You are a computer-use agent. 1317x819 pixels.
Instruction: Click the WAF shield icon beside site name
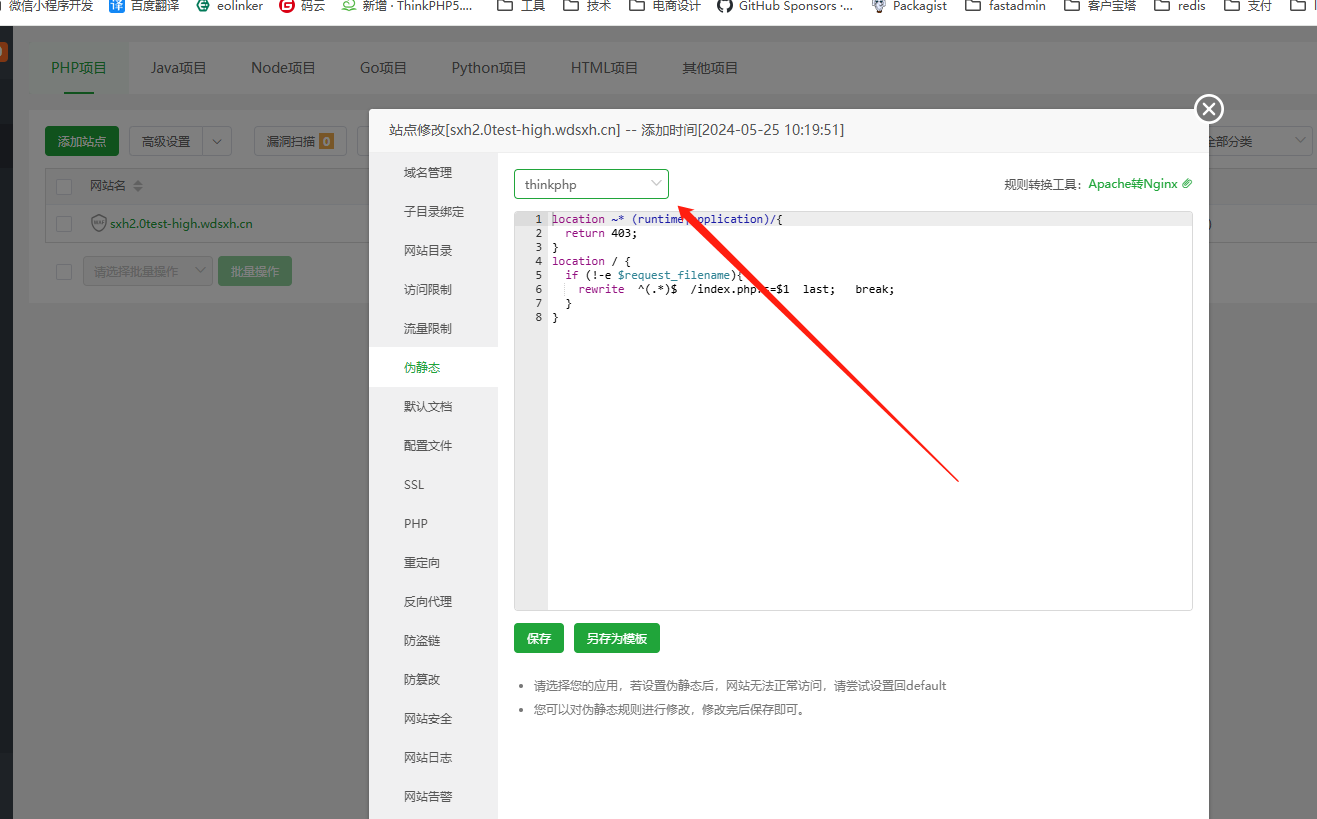click(x=98, y=223)
